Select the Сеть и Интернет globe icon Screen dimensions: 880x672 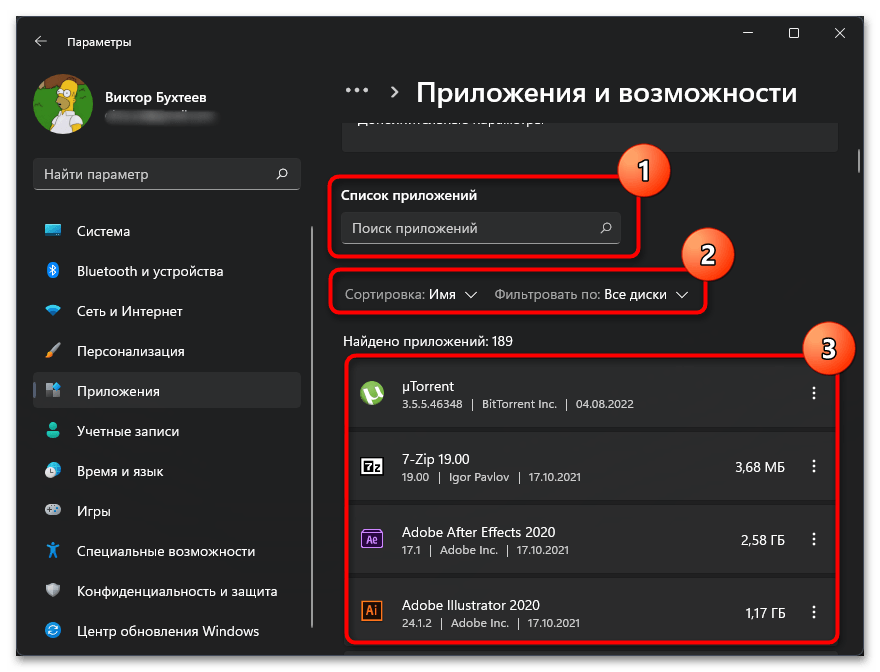[53, 311]
